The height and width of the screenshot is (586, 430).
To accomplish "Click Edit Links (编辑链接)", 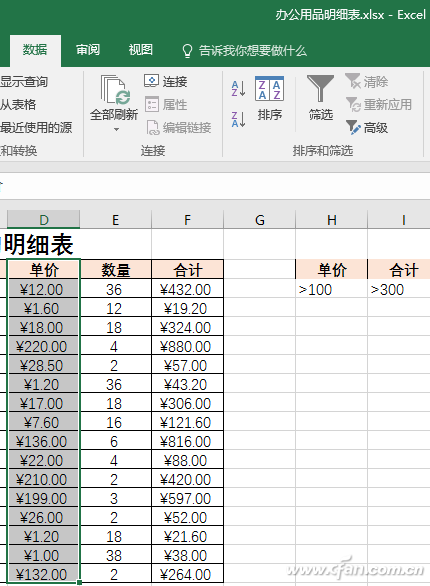I will point(178,128).
